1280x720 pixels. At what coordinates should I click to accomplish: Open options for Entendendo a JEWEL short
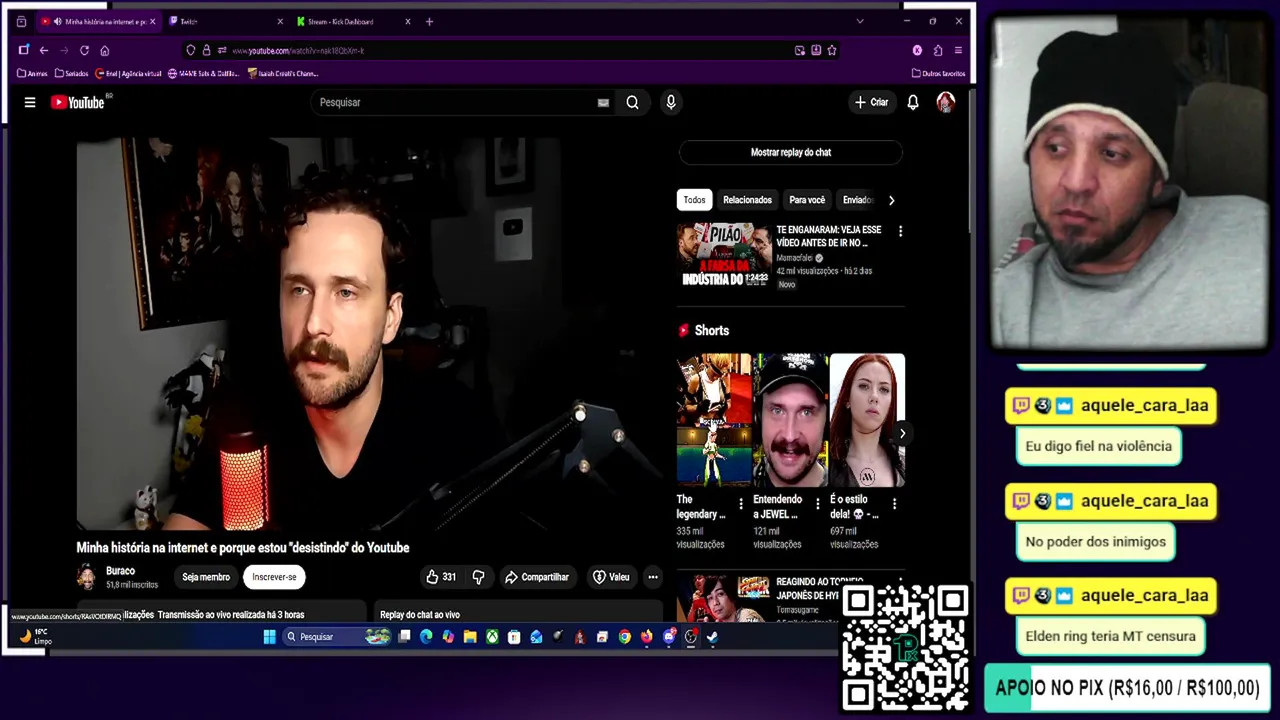tap(818, 504)
